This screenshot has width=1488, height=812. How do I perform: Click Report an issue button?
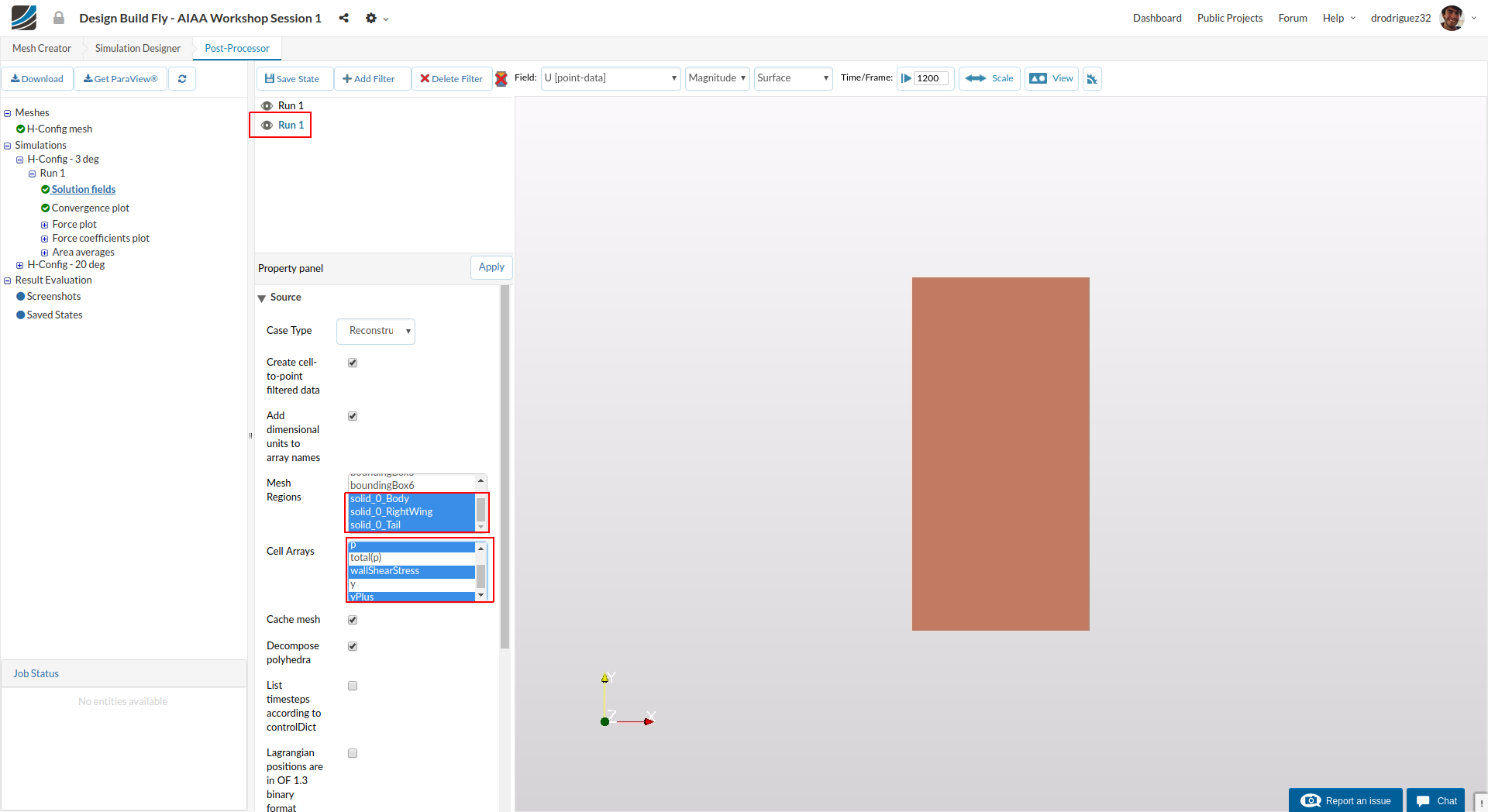[1346, 800]
